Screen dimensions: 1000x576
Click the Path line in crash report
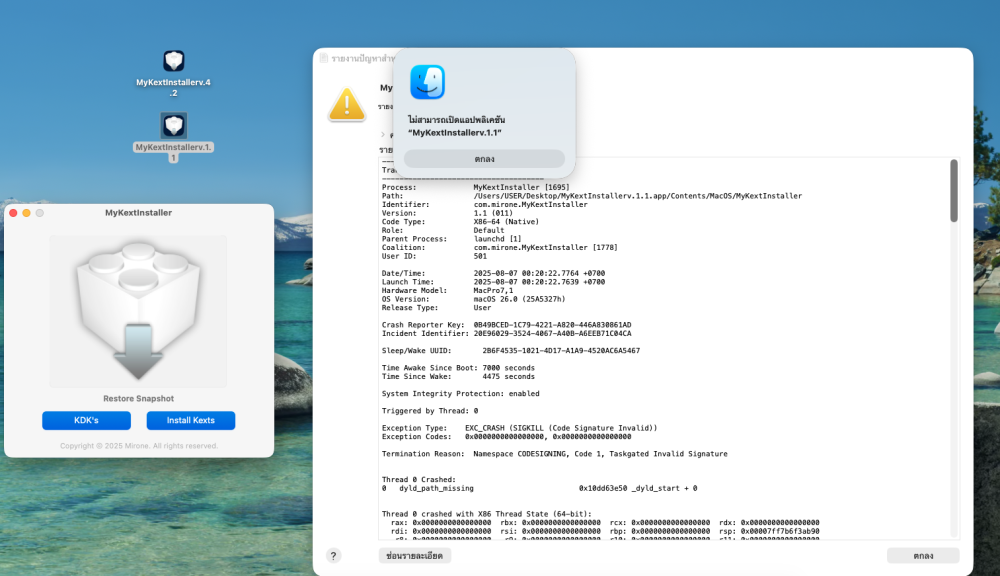click(592, 196)
